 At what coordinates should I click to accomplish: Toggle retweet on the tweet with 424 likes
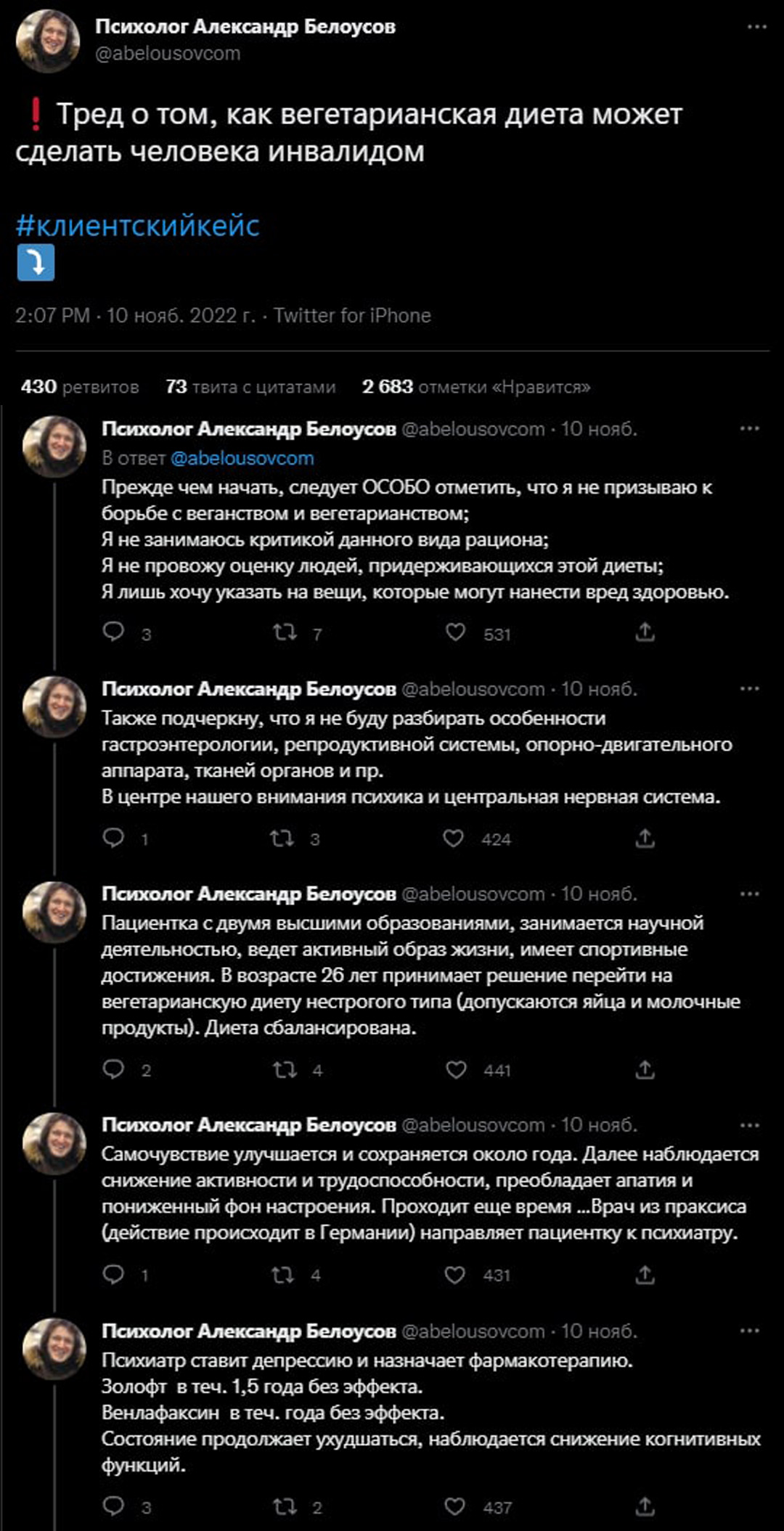(x=282, y=838)
